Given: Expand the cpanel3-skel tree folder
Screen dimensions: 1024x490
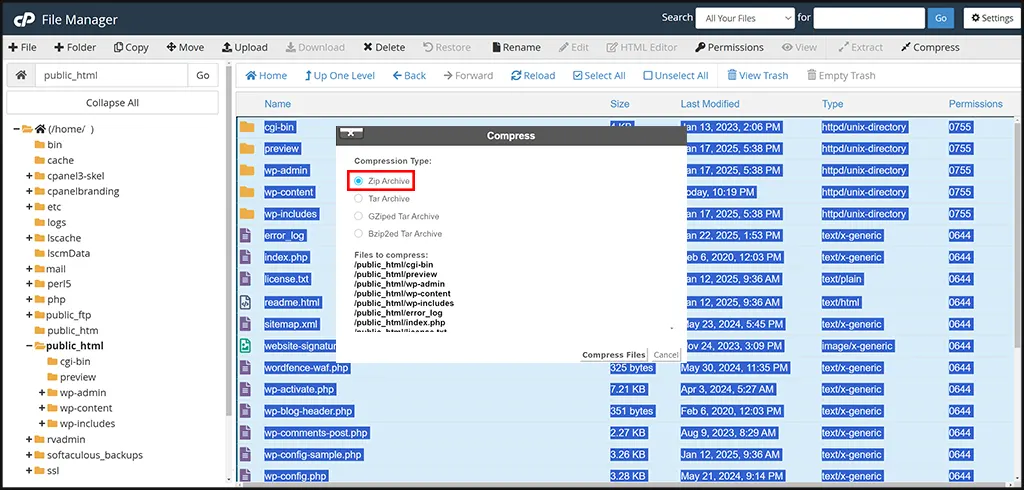Looking at the screenshot, I should tap(29, 176).
